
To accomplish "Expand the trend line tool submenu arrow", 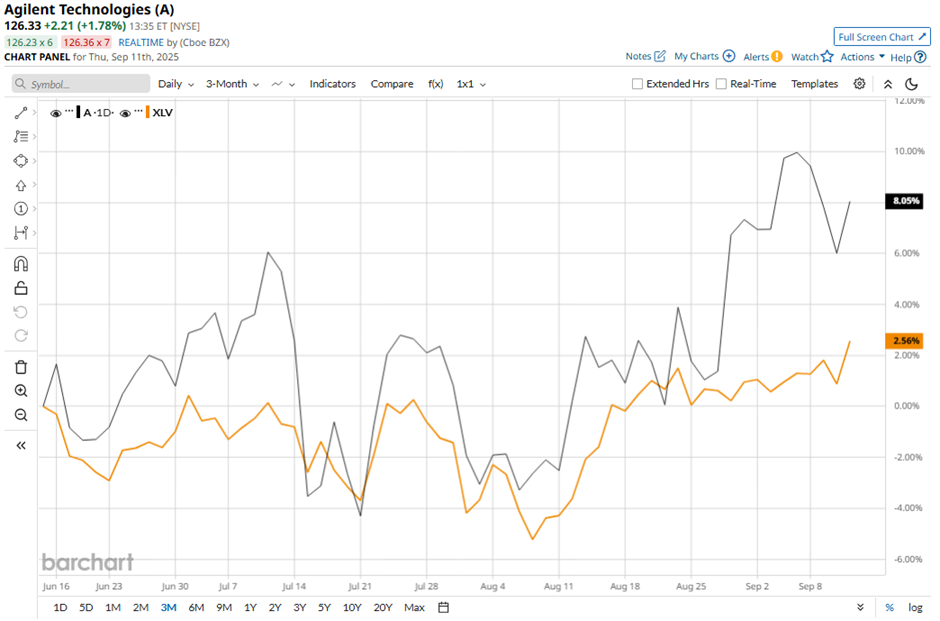I will coord(34,113).
